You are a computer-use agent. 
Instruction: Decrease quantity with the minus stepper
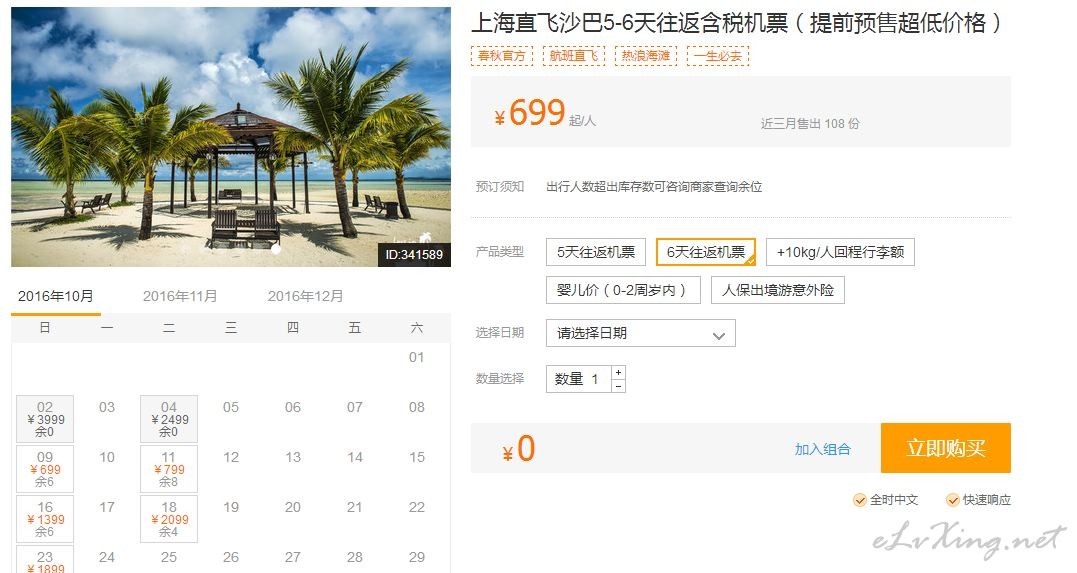(618, 386)
